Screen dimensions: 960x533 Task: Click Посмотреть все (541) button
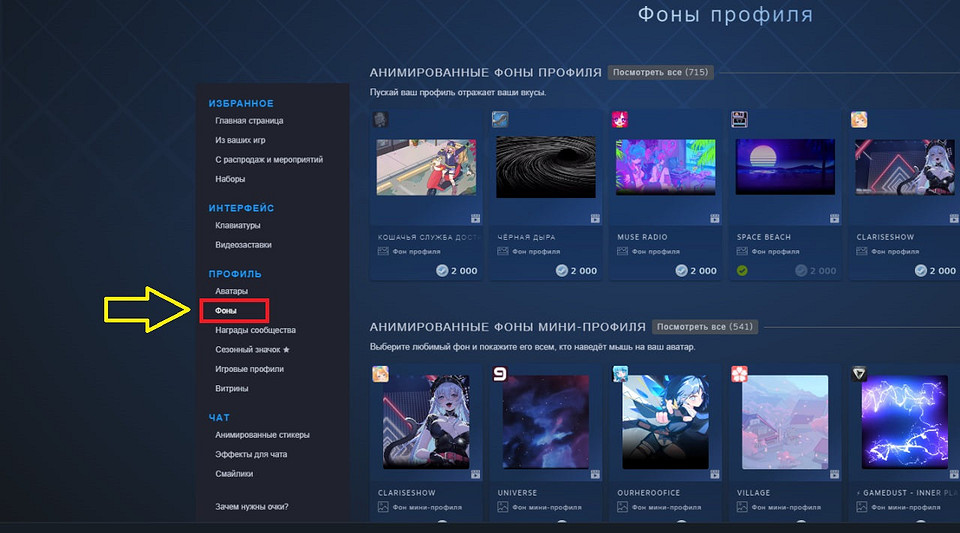[x=705, y=327]
